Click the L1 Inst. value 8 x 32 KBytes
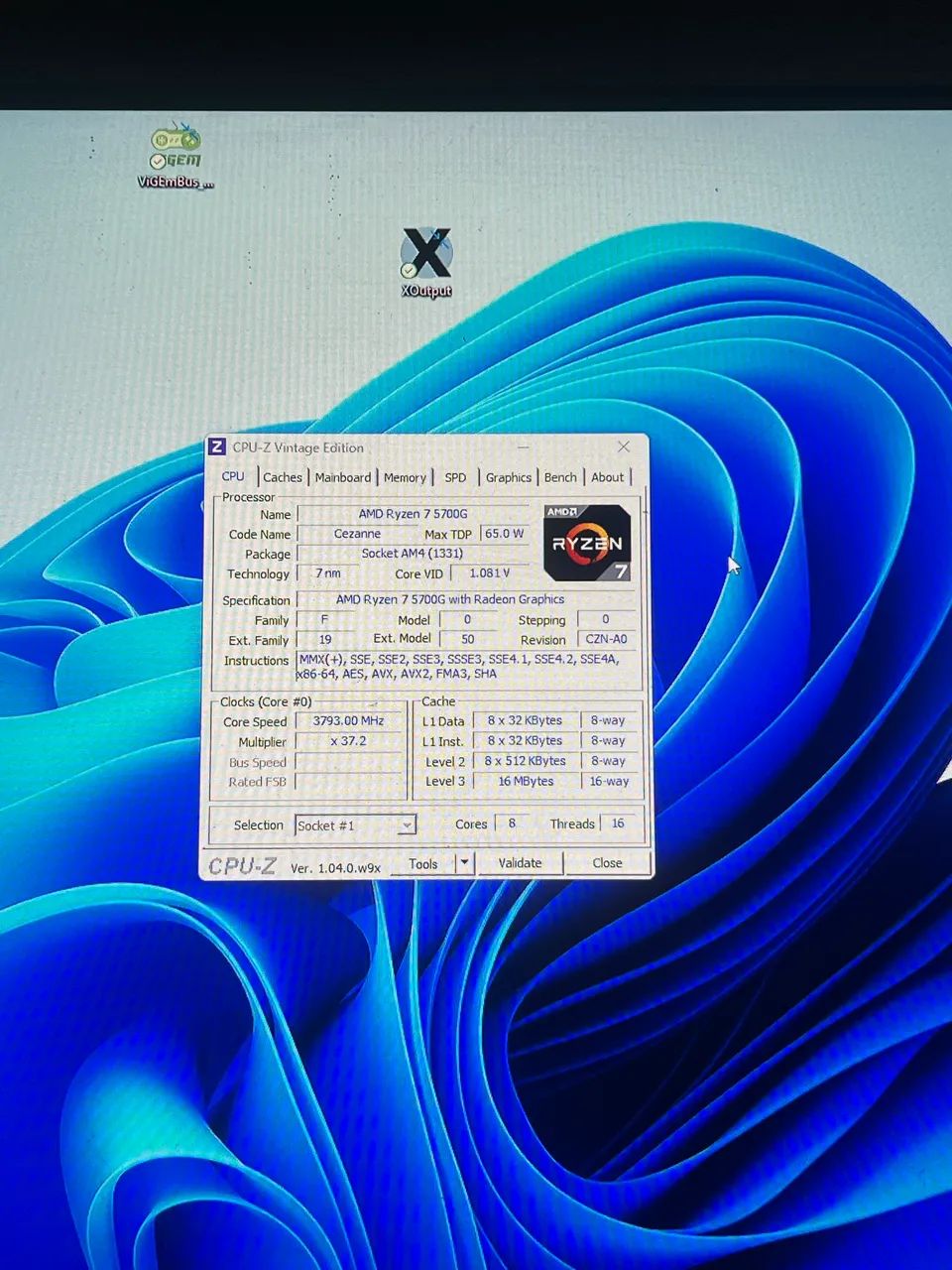 [x=525, y=741]
